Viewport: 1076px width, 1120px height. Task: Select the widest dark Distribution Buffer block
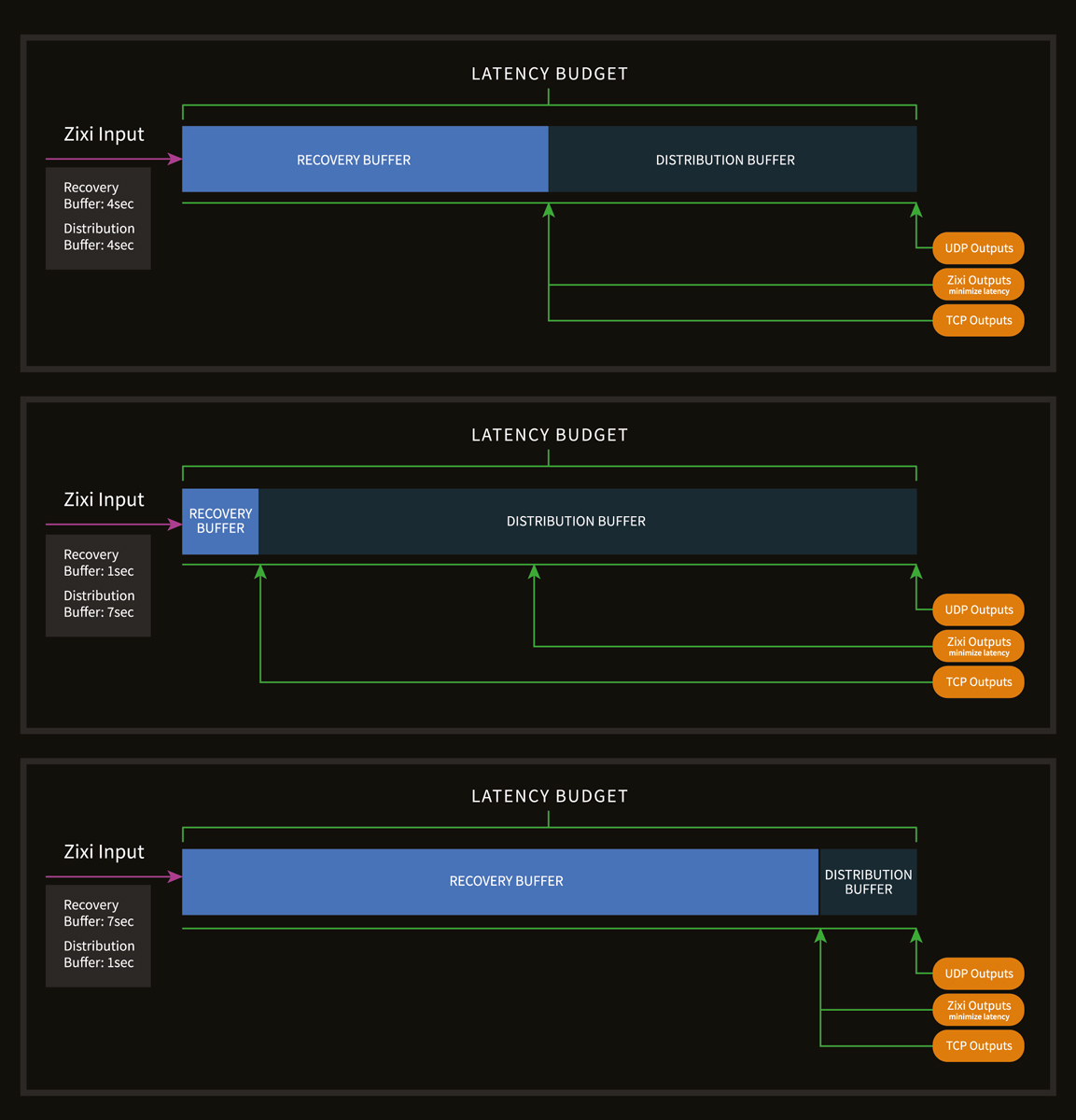(588, 521)
